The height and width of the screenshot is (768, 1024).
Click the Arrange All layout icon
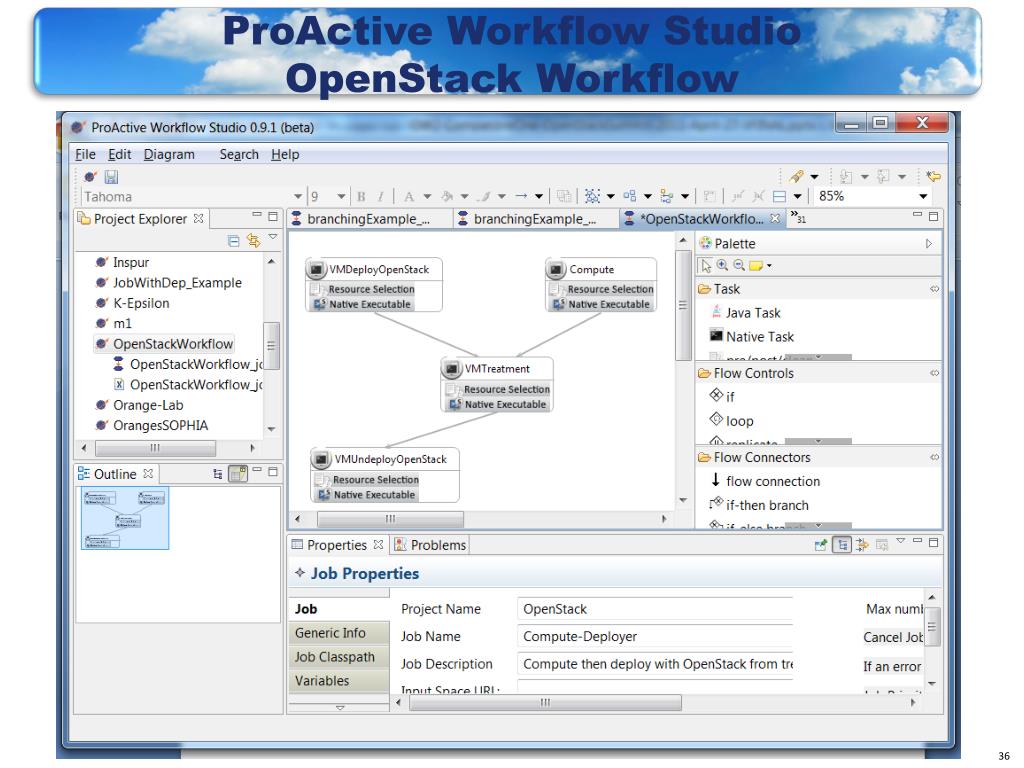(x=630, y=196)
